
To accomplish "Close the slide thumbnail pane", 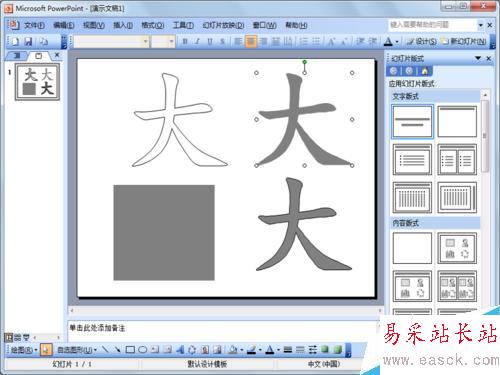I will [x=57, y=55].
